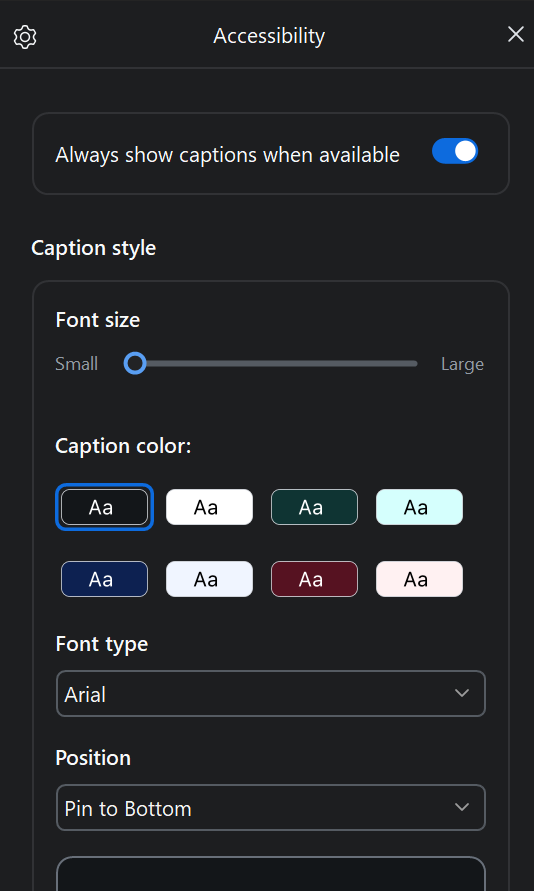
Task: Click the Caption style heading
Action: pyautogui.click(x=94, y=248)
